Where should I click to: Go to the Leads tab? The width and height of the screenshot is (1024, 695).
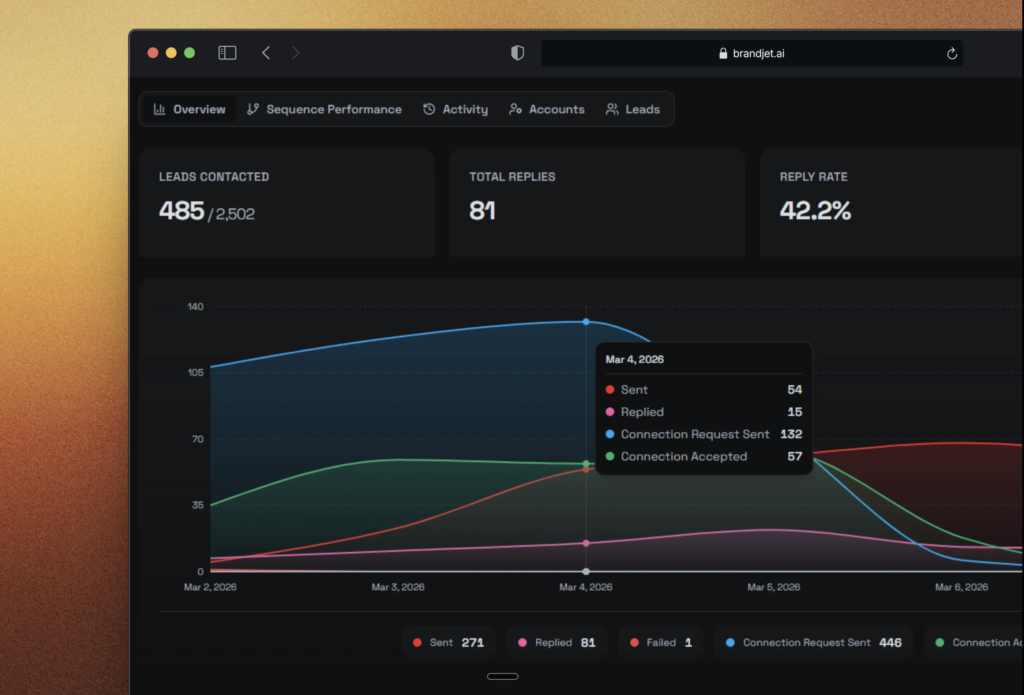pyautogui.click(x=632, y=109)
